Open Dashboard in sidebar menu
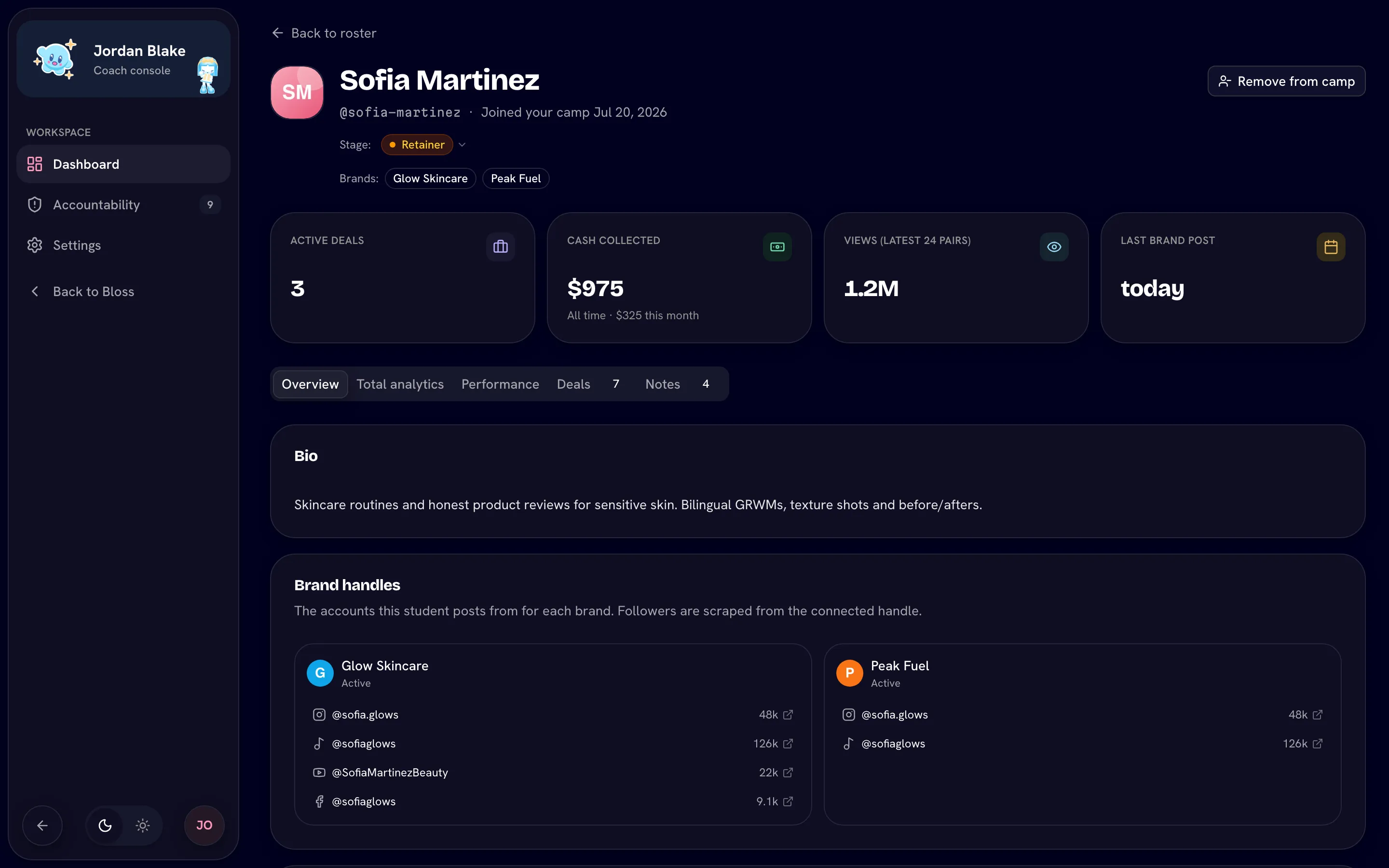The width and height of the screenshot is (1389, 868). [123, 164]
